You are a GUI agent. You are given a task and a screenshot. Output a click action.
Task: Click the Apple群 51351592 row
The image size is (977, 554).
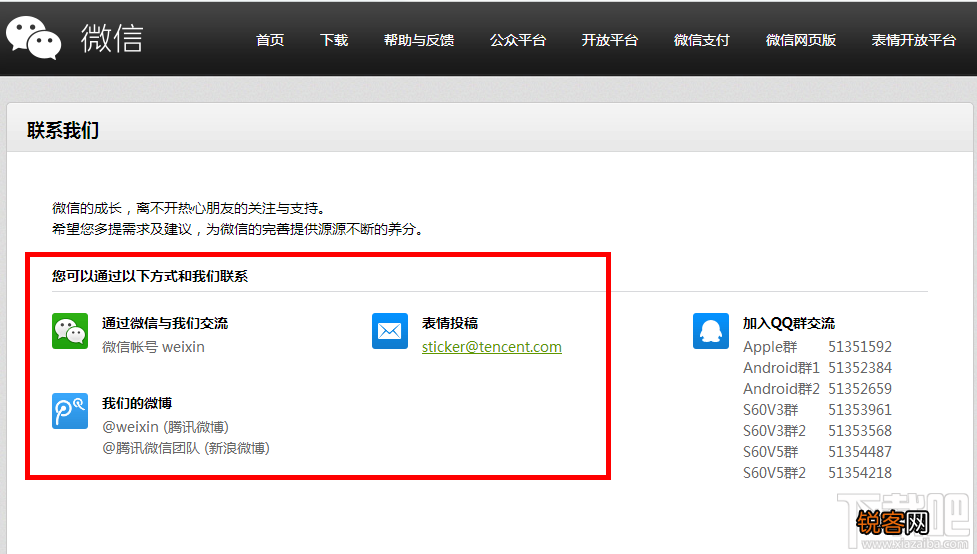pyautogui.click(x=817, y=347)
